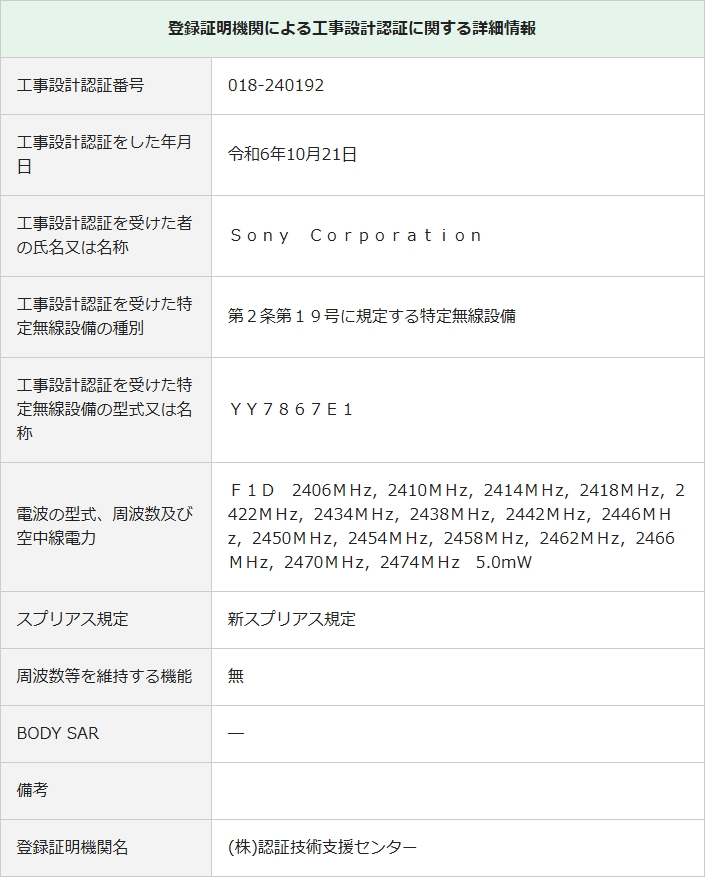The height and width of the screenshot is (877, 705).
Task: Click the 第2条第19号 equipment category value
Action: point(372,317)
